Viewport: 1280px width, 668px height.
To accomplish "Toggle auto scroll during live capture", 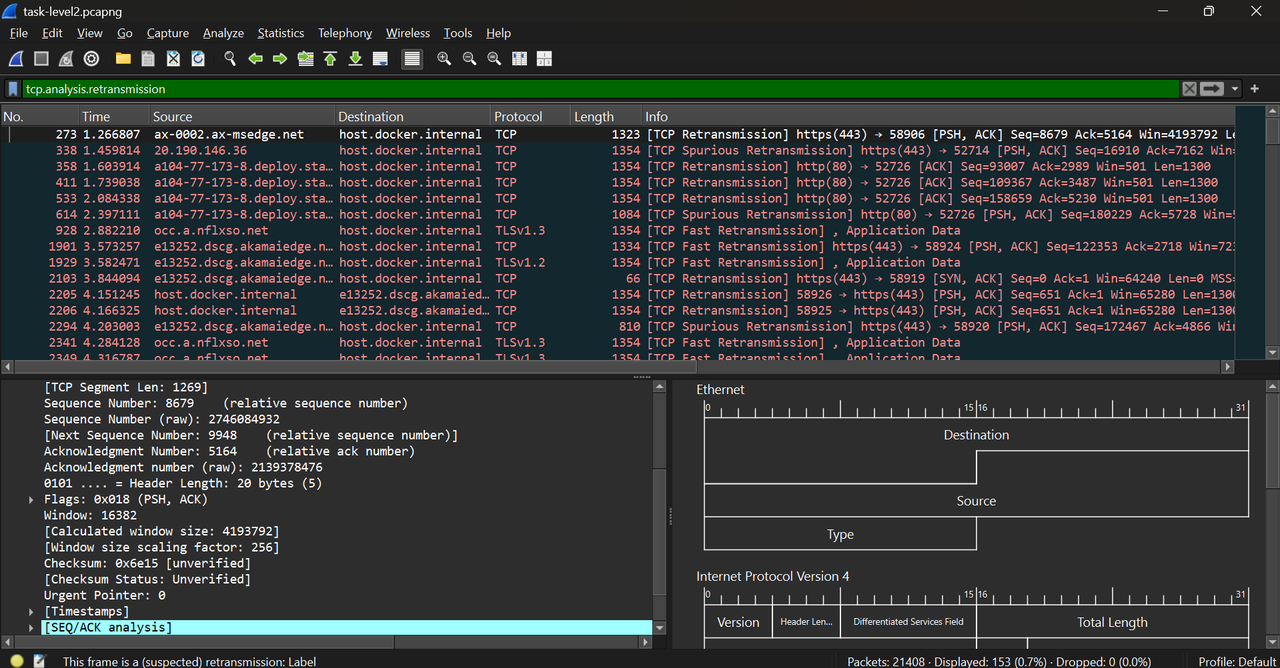I will [x=380, y=59].
